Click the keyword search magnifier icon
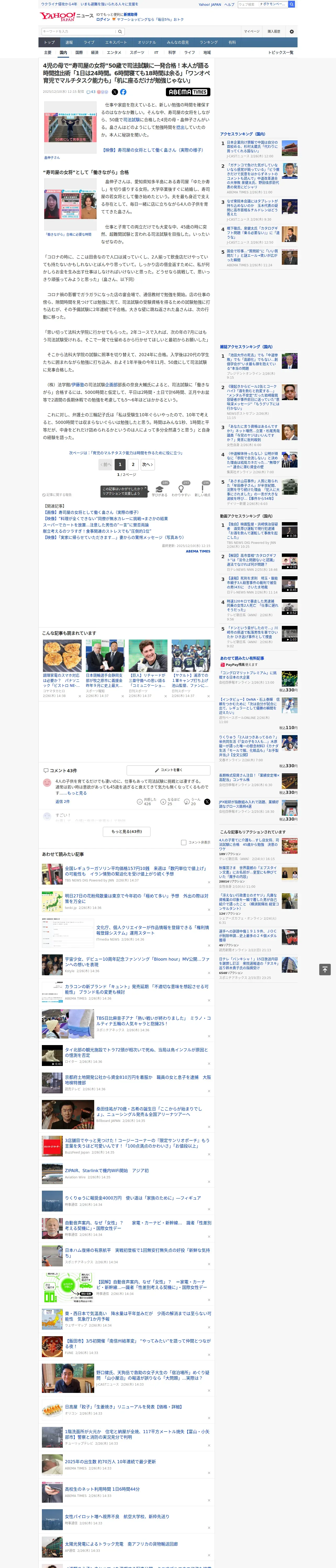 point(120,32)
